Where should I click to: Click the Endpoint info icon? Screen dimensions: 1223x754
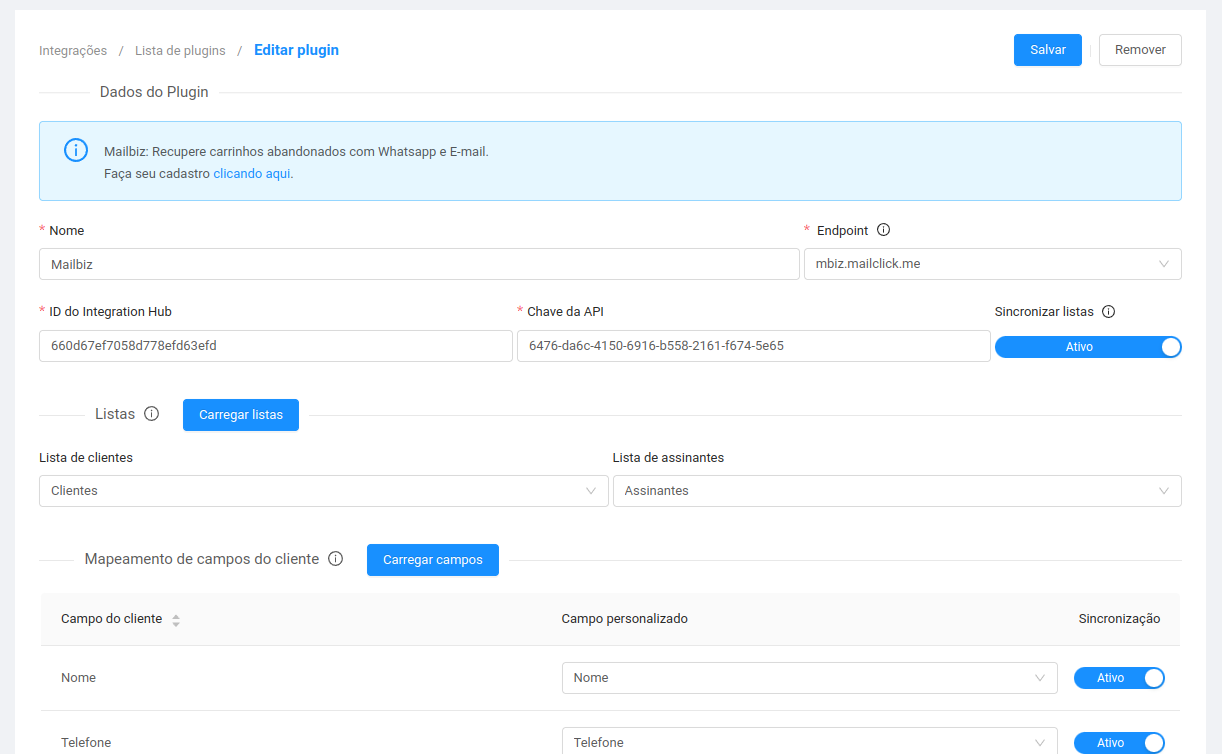point(883,230)
